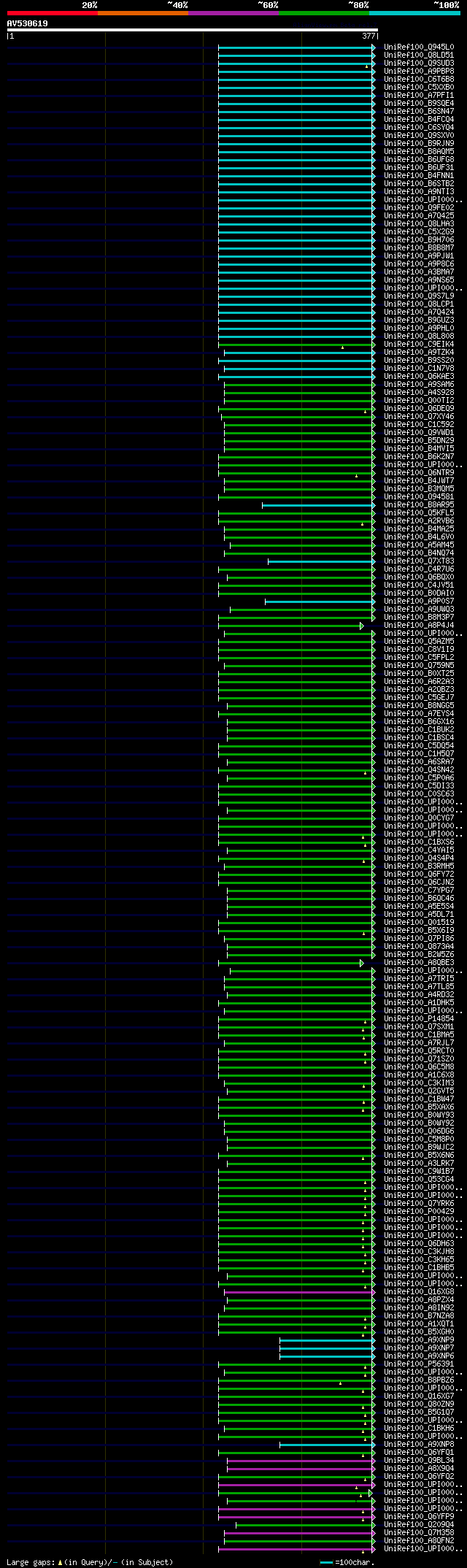Select UniRef100_A9XNP9 label
The height and width of the screenshot is (1568, 467).
(x=419, y=1340)
